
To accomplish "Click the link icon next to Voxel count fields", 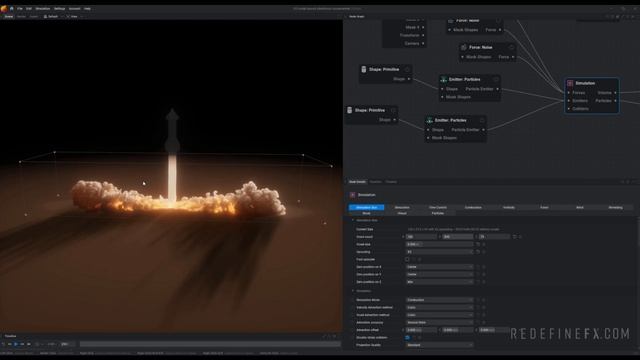I will click(515, 237).
